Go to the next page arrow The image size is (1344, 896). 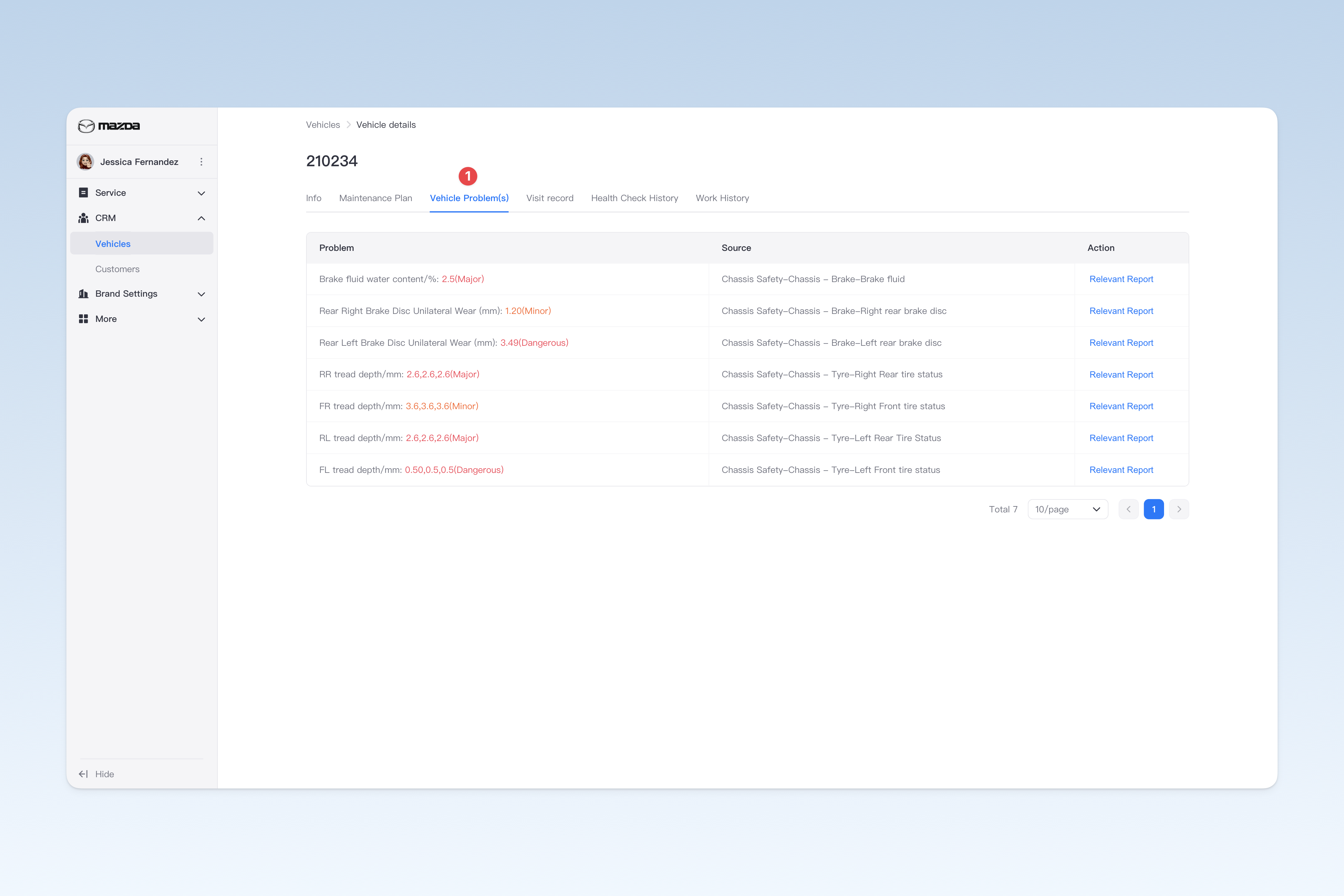1179,509
